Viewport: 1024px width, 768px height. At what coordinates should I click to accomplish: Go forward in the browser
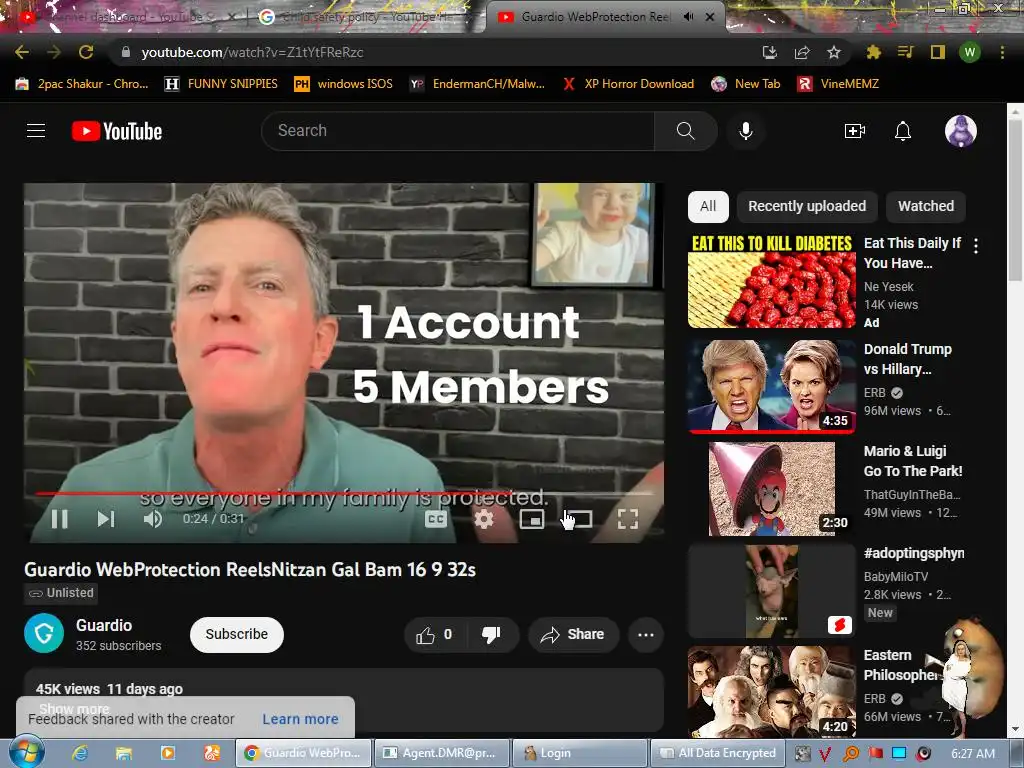[x=54, y=52]
